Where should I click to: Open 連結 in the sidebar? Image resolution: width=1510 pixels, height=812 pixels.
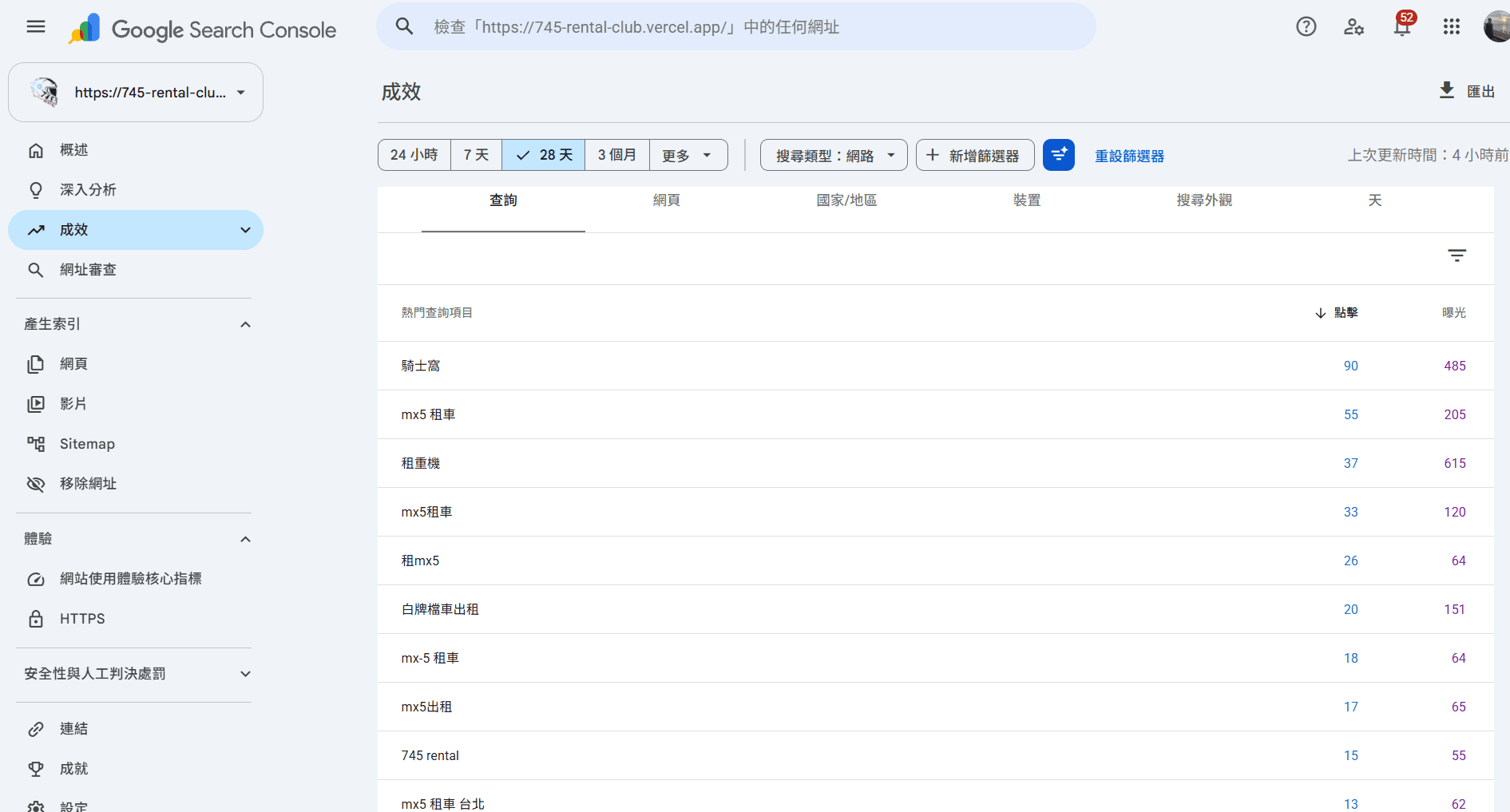(136, 729)
